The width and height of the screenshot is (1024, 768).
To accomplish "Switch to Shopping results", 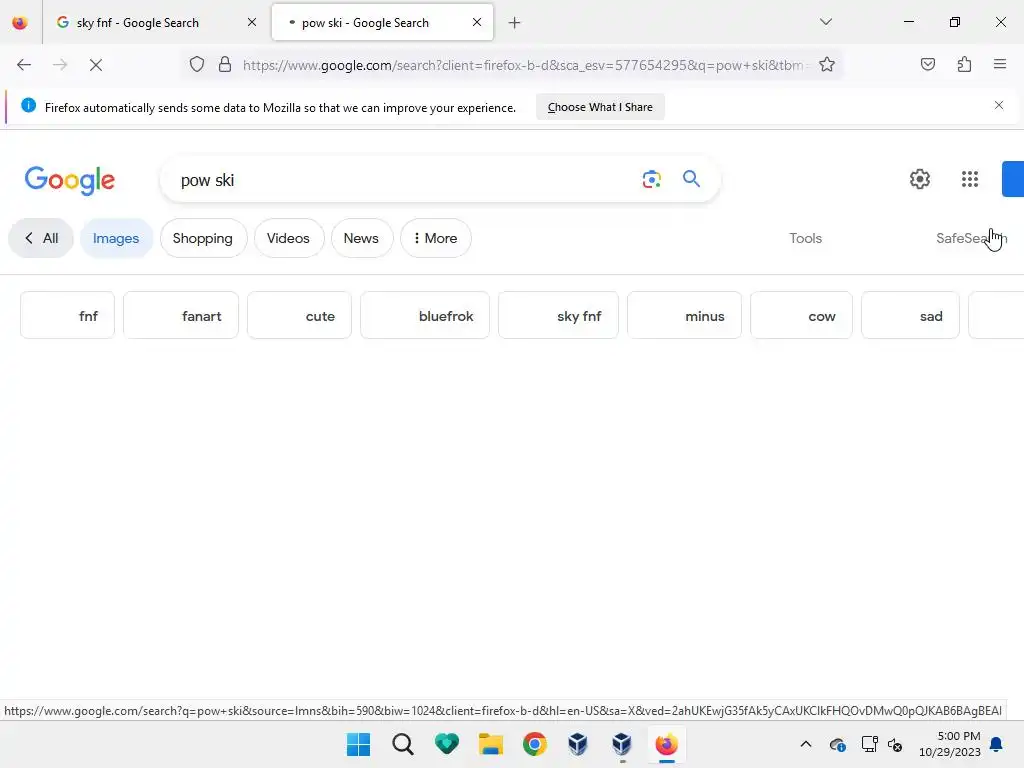I will click(x=203, y=238).
